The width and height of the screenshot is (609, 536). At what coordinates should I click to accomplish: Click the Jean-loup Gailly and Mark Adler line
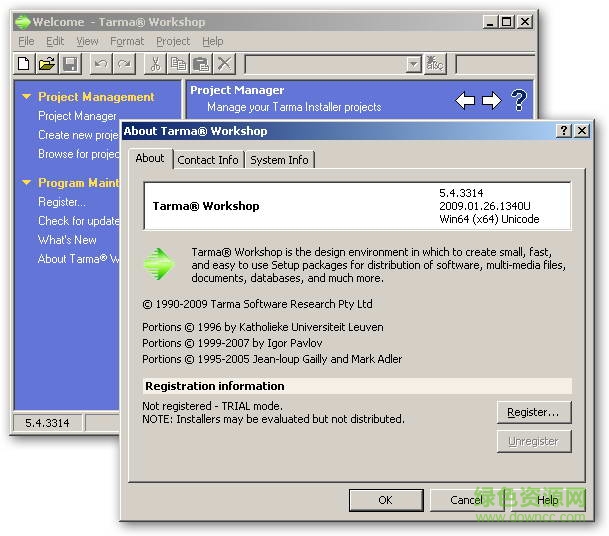[272, 359]
